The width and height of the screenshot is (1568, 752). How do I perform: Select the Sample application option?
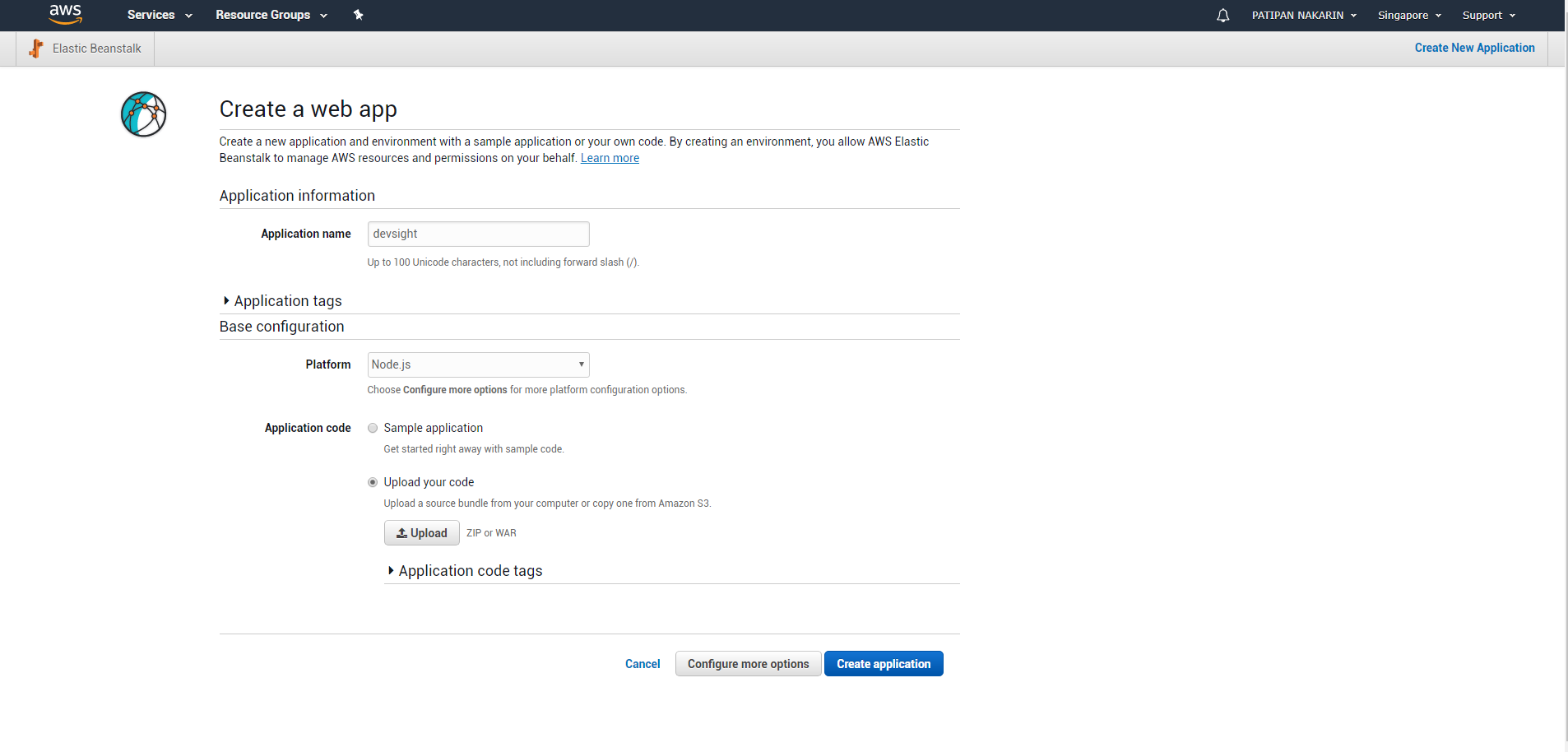(373, 428)
